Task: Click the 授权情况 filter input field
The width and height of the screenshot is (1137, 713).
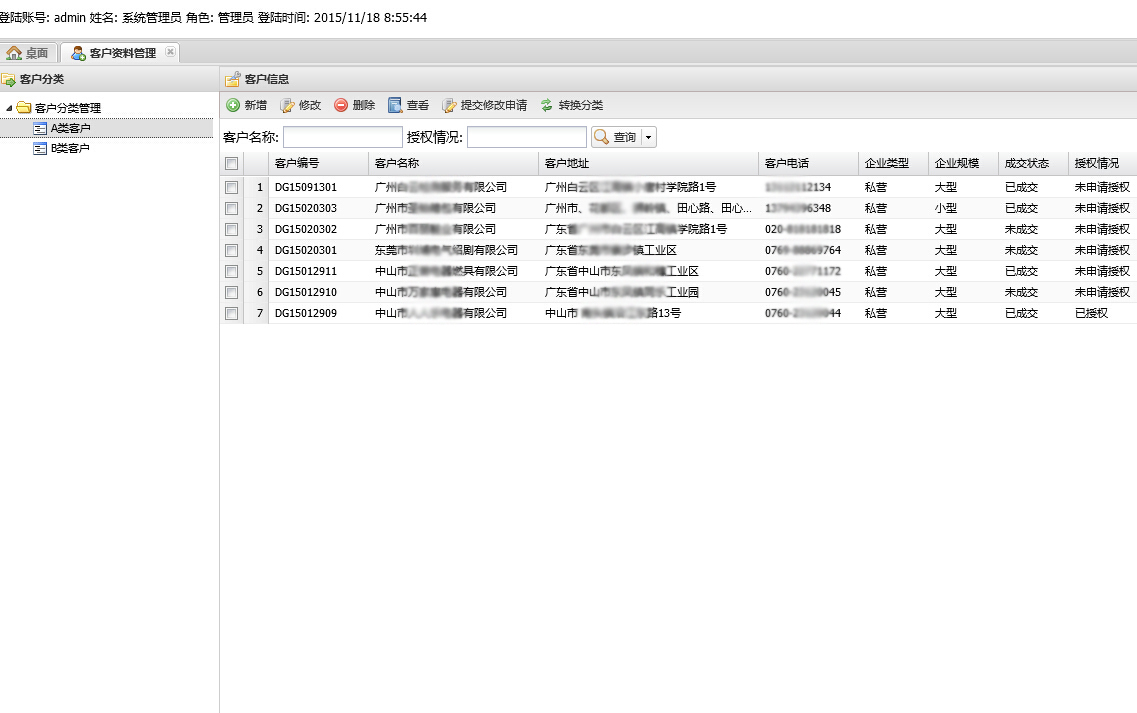Action: (x=526, y=137)
